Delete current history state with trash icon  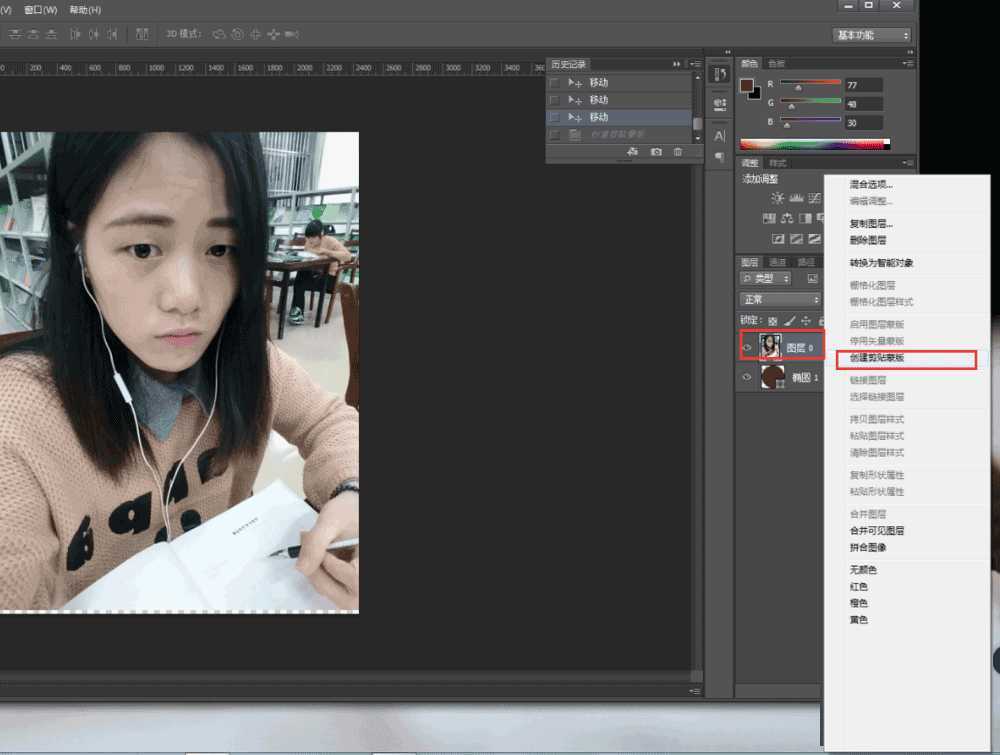click(680, 151)
